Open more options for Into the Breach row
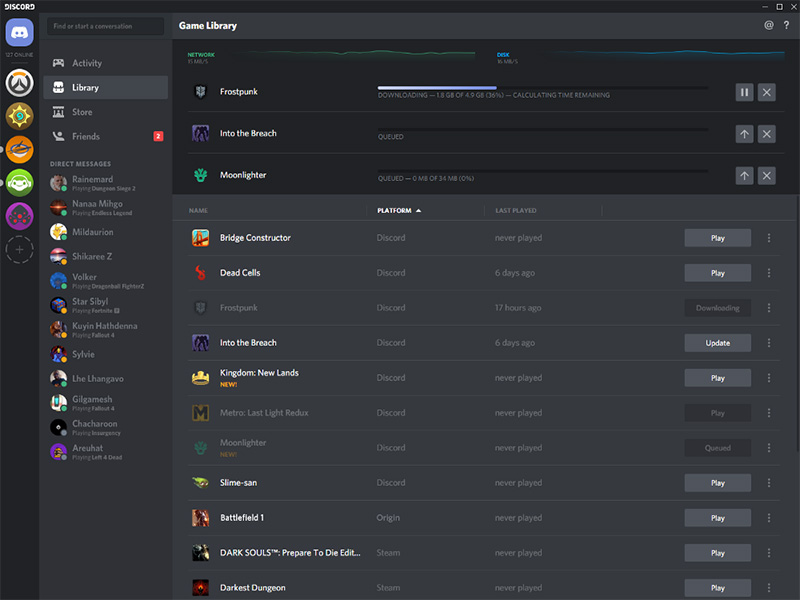Image resolution: width=800 pixels, height=600 pixels. click(x=769, y=343)
